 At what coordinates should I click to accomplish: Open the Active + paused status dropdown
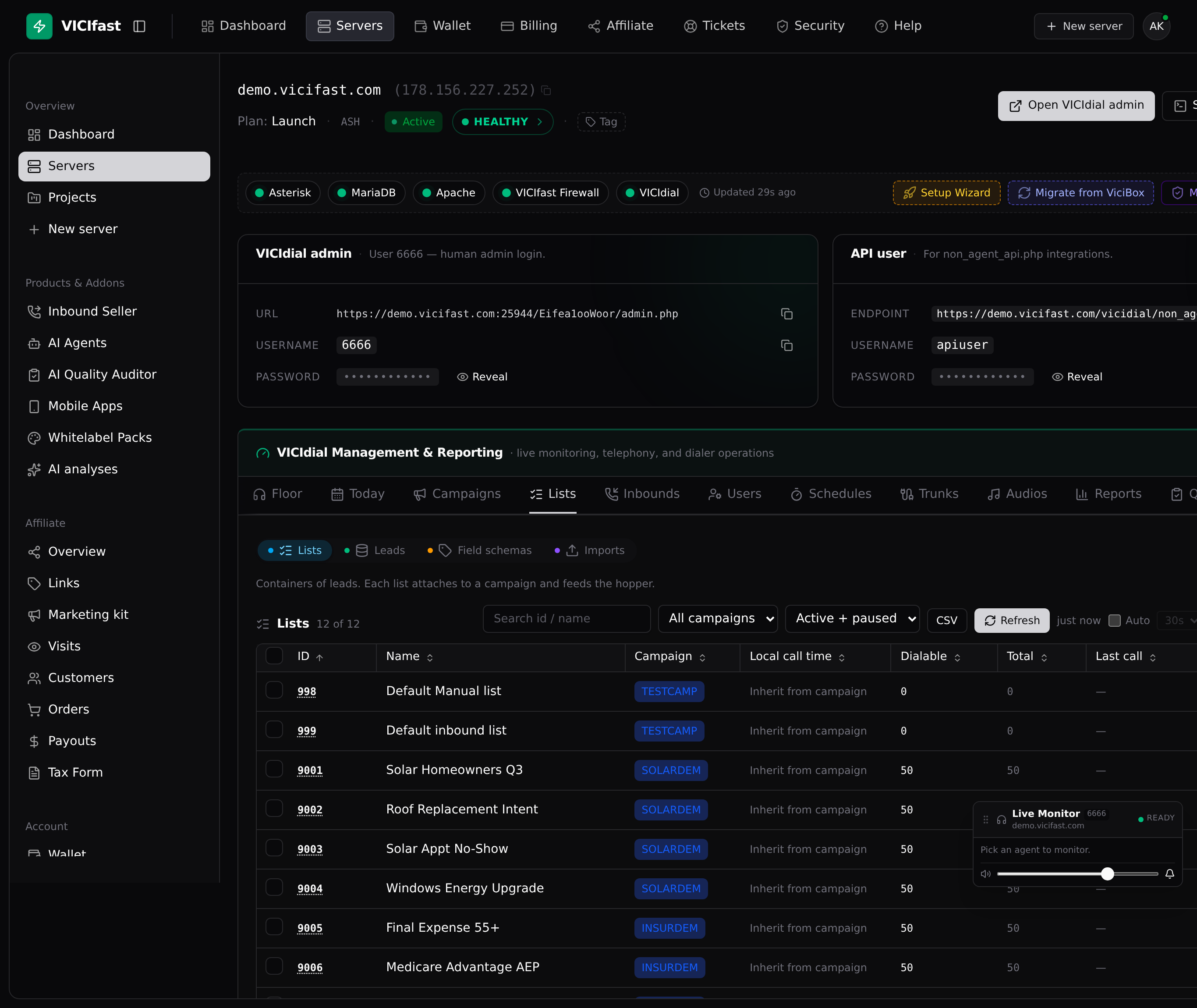(852, 619)
